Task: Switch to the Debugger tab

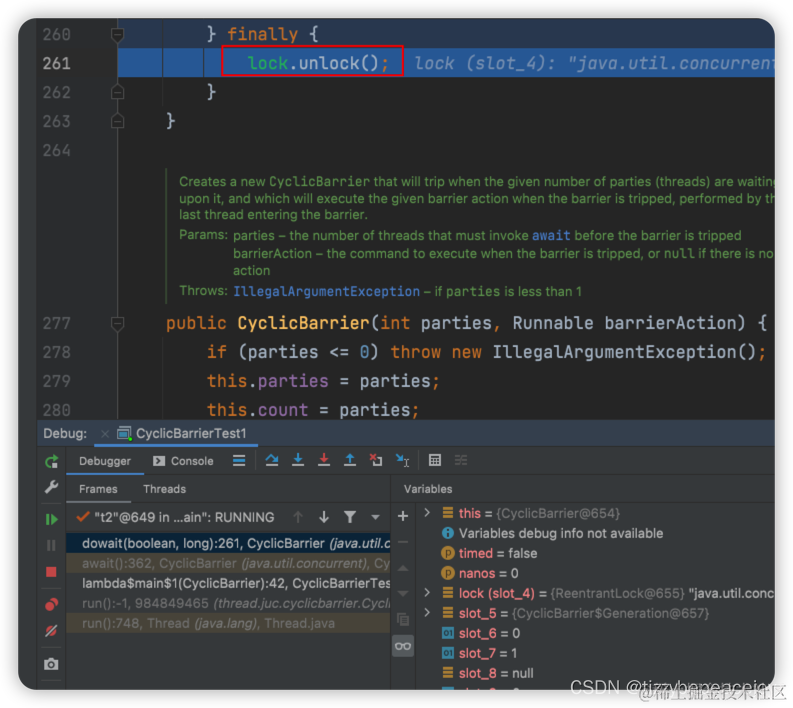Action: point(105,461)
